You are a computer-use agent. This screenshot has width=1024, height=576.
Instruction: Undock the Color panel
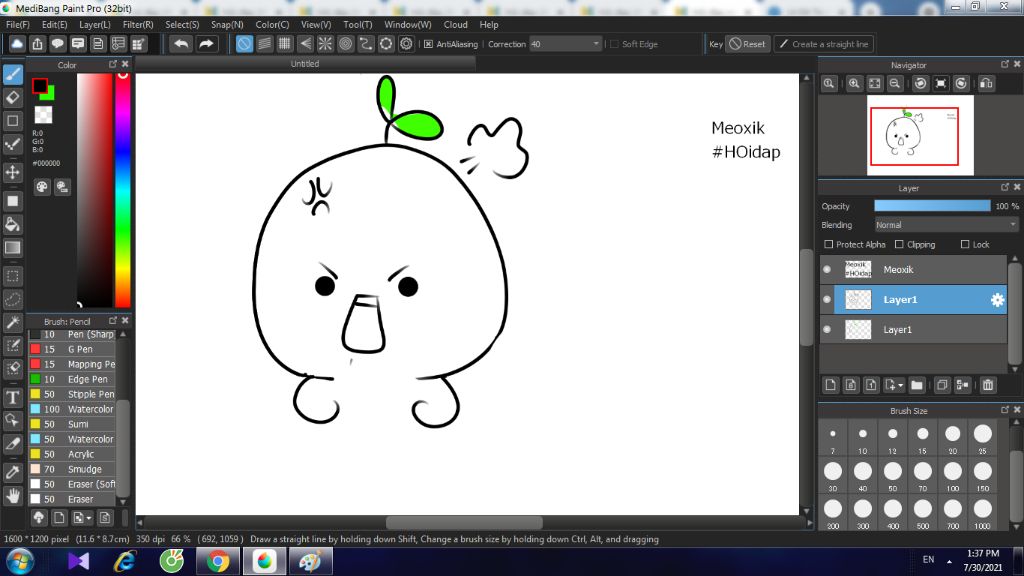113,64
